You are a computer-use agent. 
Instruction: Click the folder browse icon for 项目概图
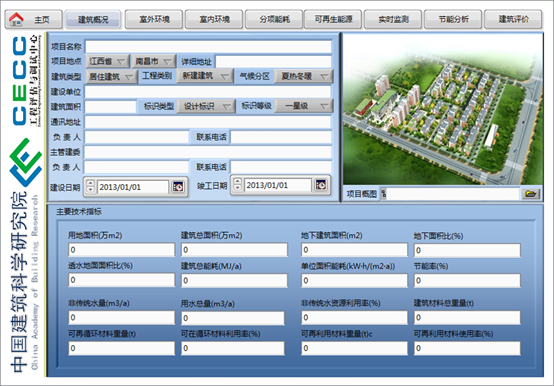click(x=531, y=194)
